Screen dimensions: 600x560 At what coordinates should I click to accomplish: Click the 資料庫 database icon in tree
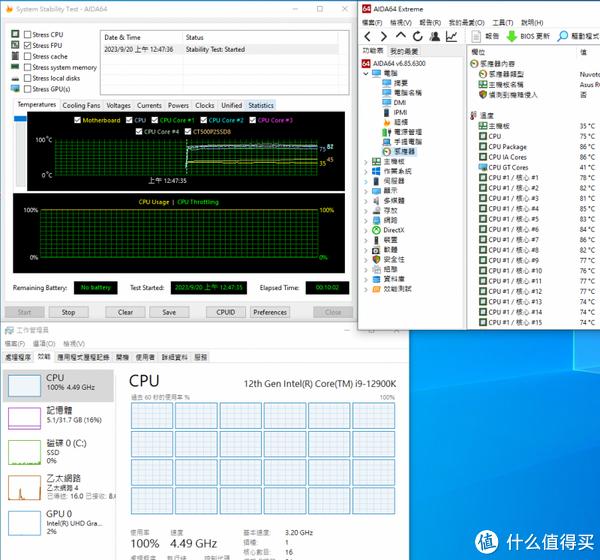pos(376,279)
